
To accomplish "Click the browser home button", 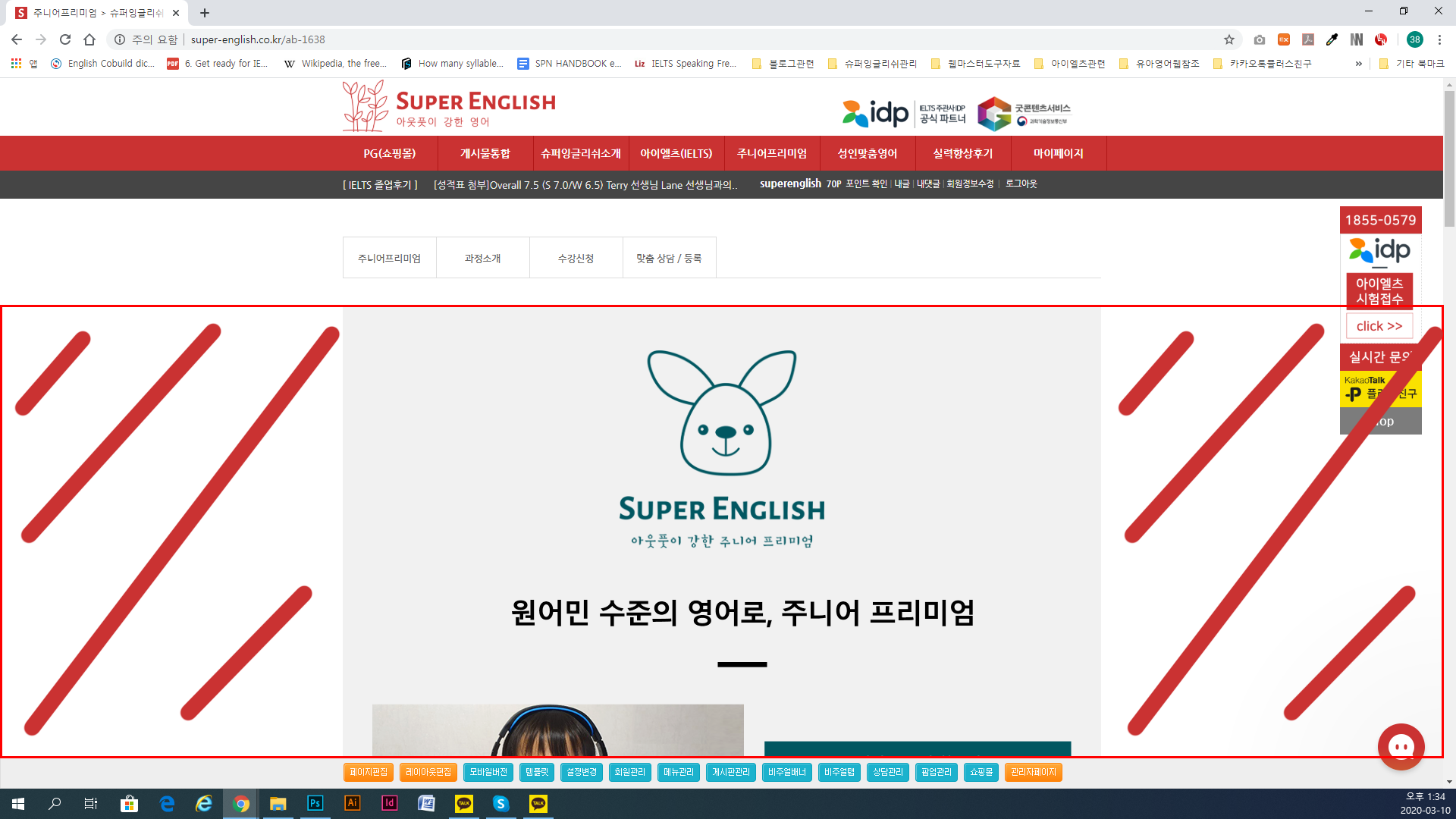I will 89,39.
